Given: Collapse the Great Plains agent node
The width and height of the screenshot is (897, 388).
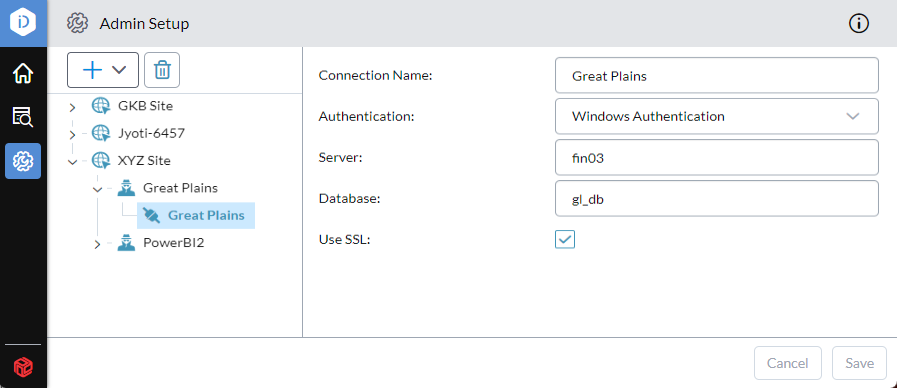Looking at the screenshot, I should coord(97,189).
